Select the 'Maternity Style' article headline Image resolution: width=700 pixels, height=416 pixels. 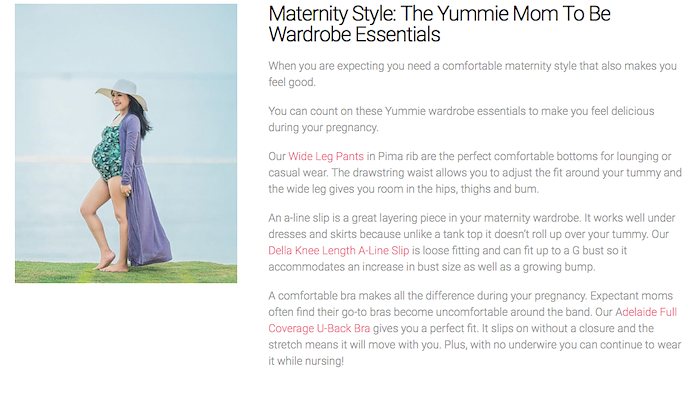tap(439, 24)
